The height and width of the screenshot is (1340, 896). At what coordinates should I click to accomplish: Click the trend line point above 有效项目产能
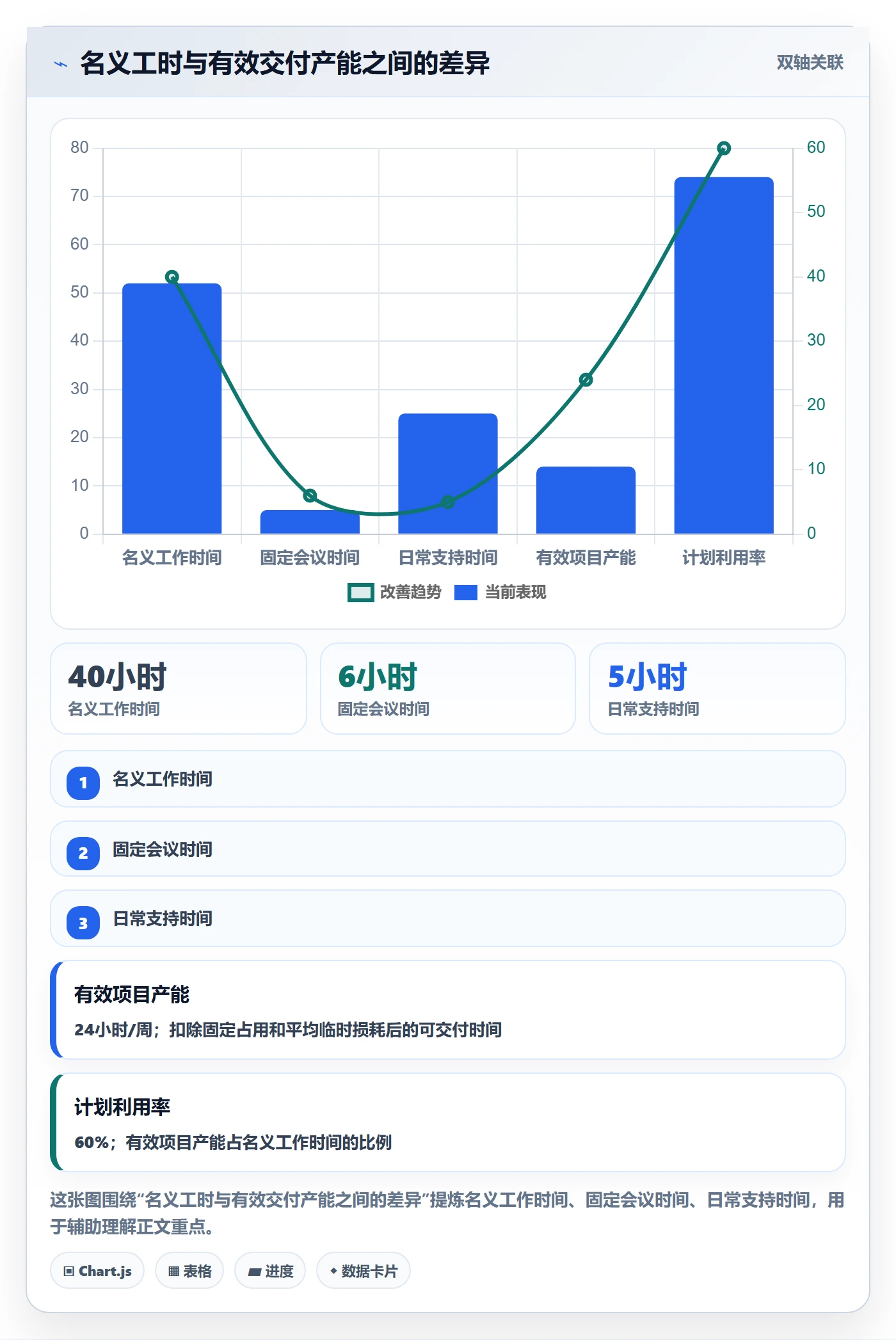pos(586,380)
